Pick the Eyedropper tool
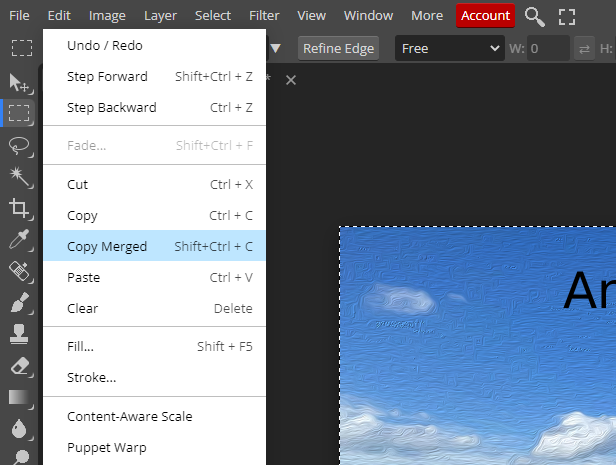Screen dimensions: 616x465 19,239
